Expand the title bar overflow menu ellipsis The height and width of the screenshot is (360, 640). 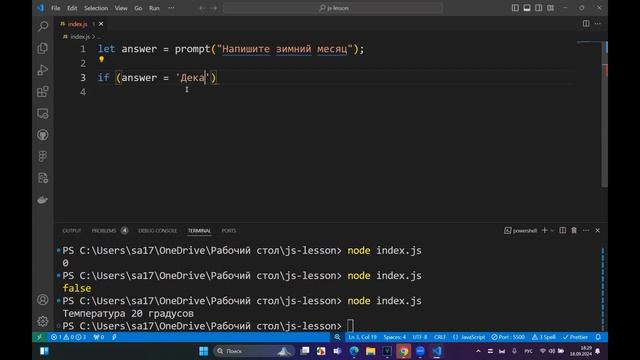[x=171, y=8]
